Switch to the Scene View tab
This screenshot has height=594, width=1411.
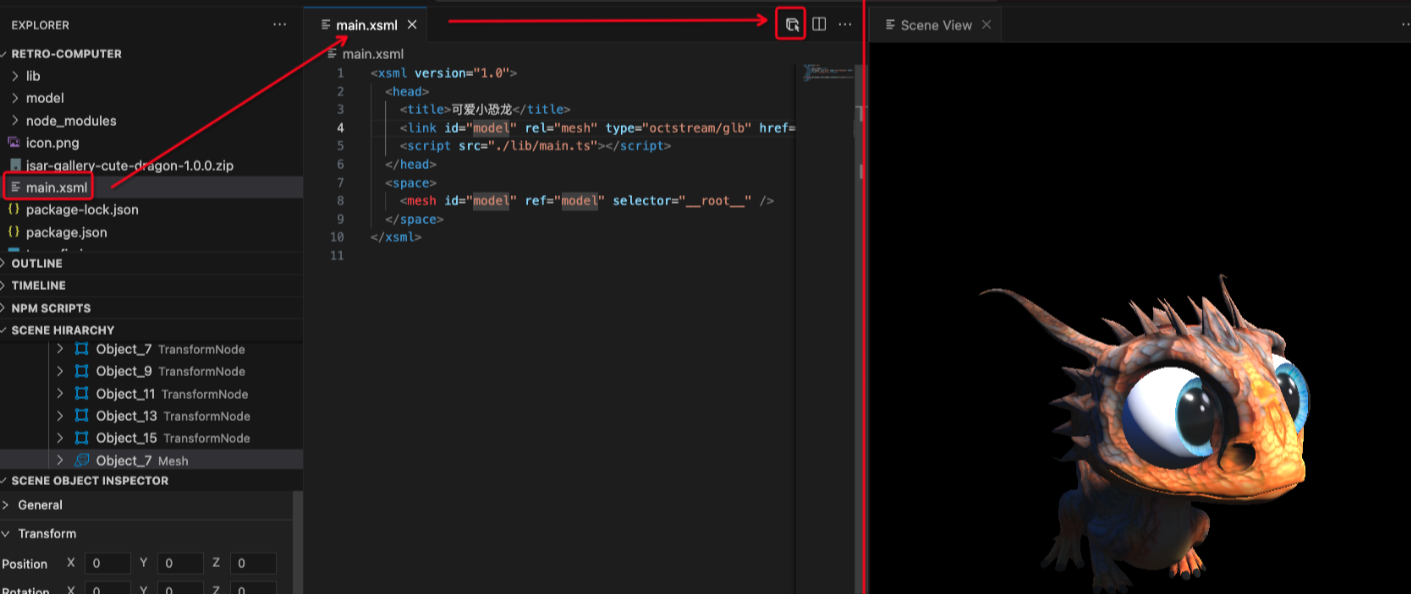[x=935, y=25]
